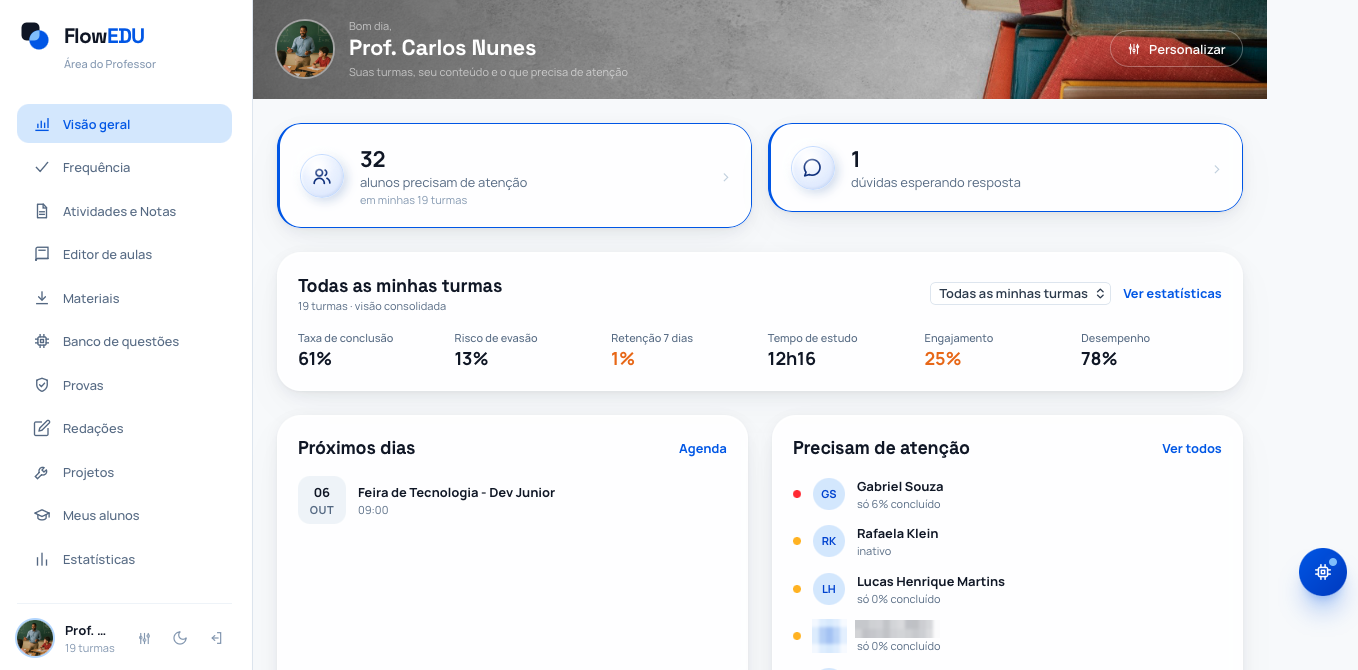Screen dimensions: 1358x670
Task: Open the Agenda link
Action: point(703,448)
